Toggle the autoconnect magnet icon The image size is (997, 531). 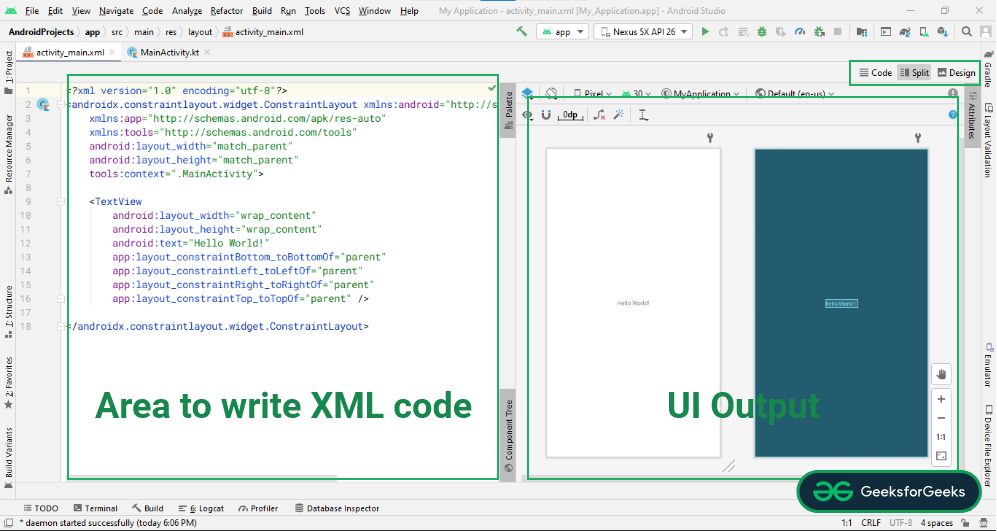546,115
